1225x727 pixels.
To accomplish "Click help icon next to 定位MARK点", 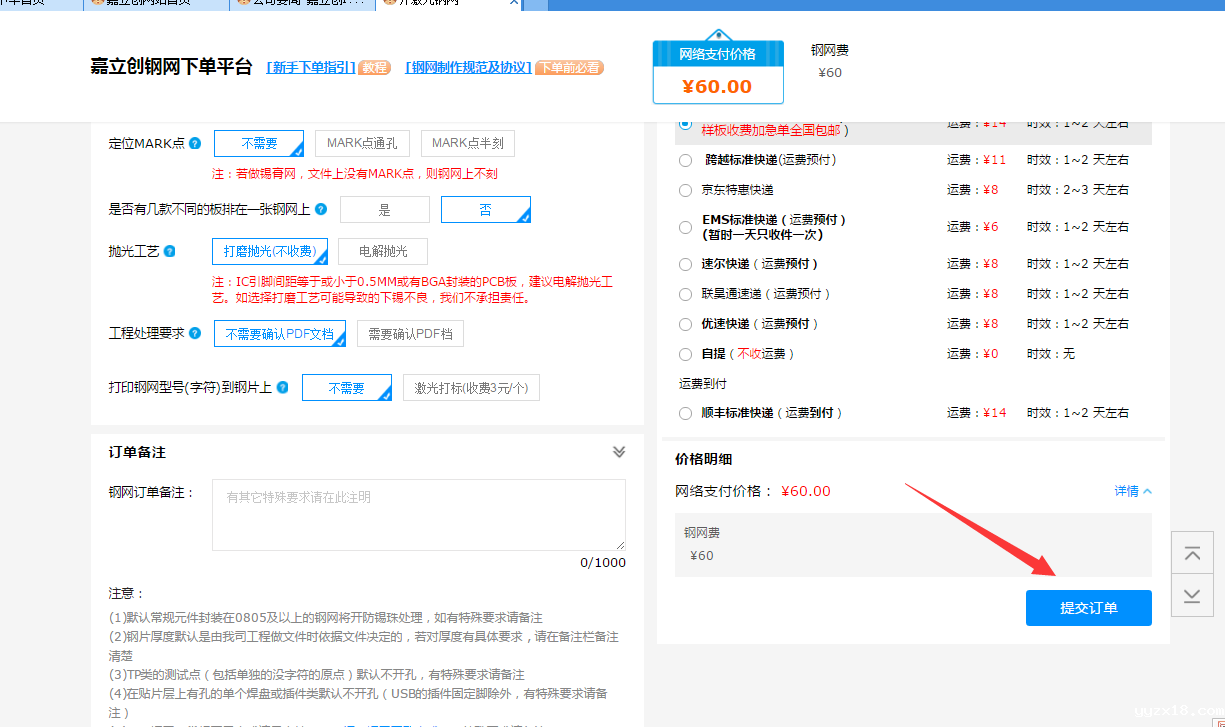I will (195, 143).
